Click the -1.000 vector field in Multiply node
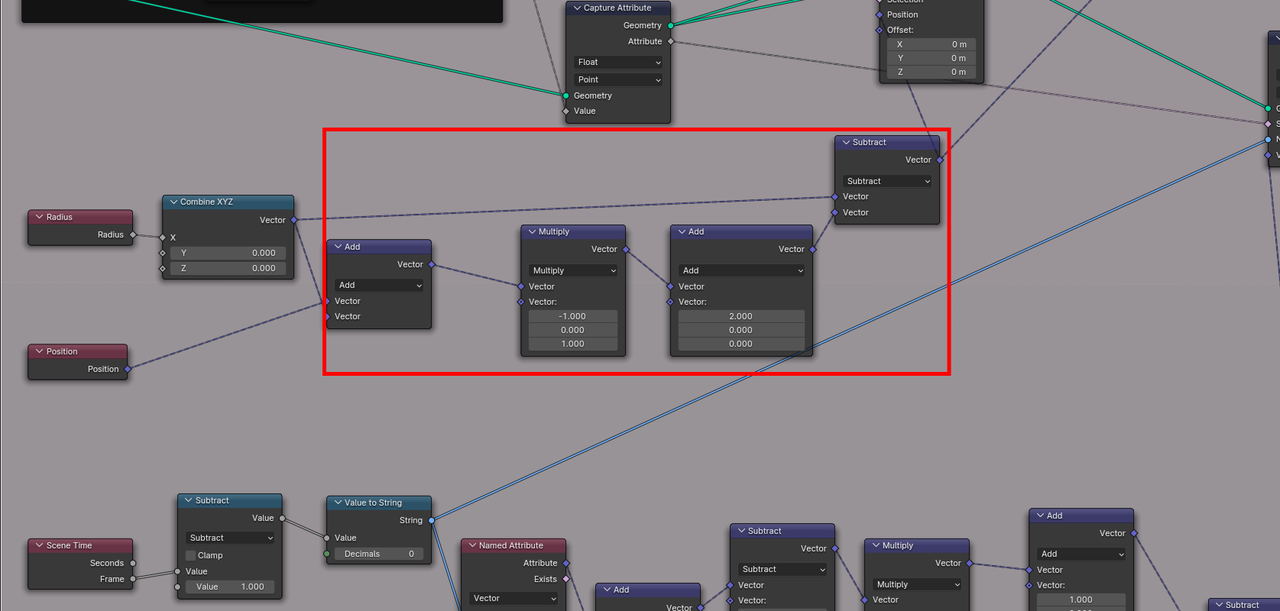 [x=573, y=316]
